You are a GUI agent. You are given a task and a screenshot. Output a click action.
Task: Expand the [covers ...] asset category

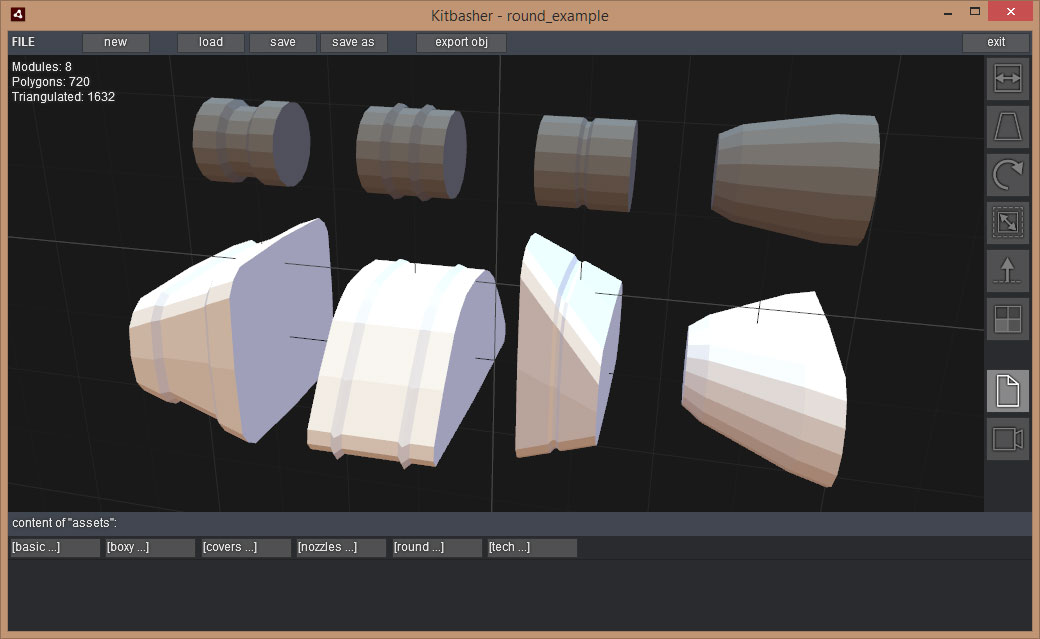pos(246,547)
